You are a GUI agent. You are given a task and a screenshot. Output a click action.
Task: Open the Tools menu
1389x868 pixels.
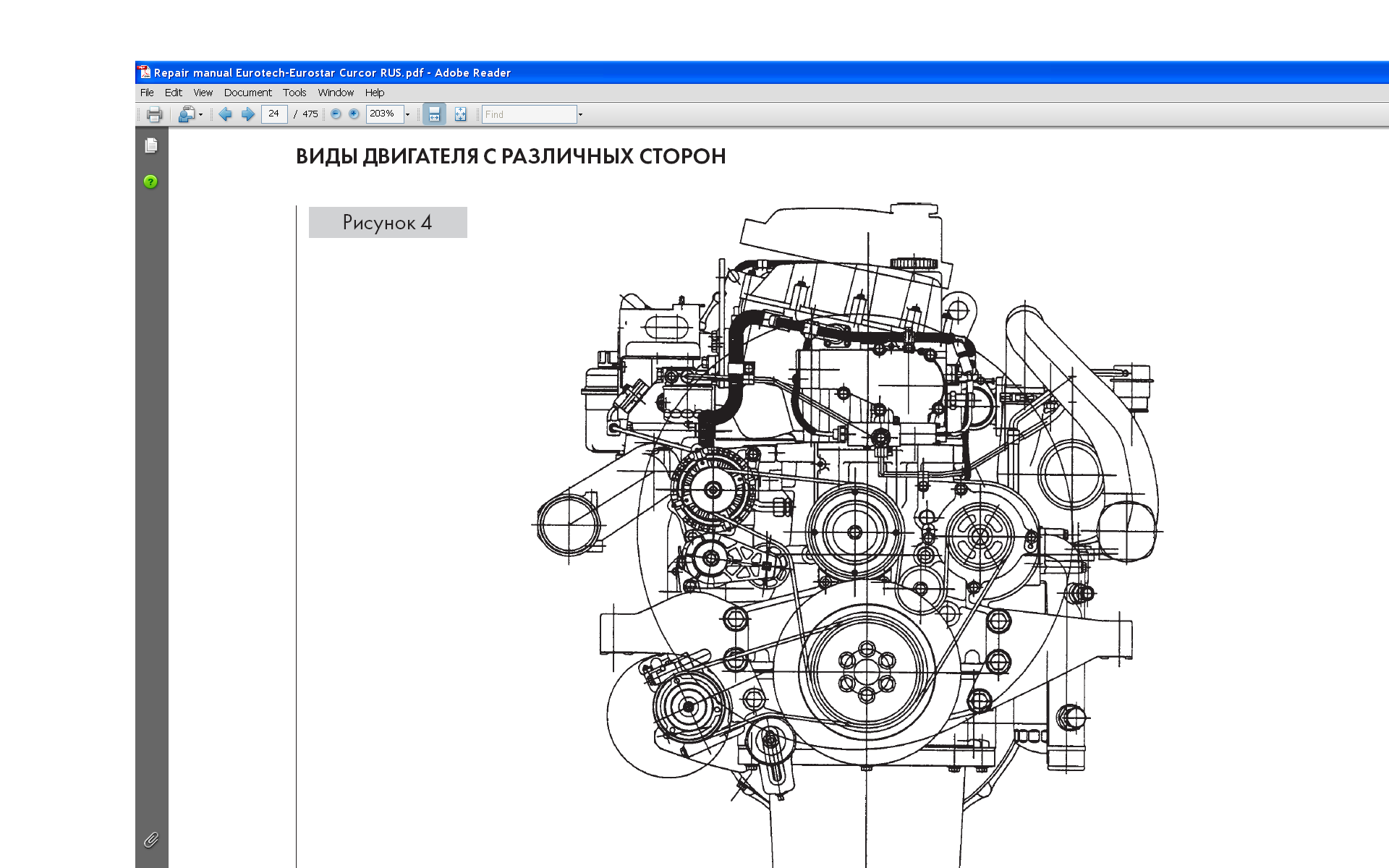point(294,93)
